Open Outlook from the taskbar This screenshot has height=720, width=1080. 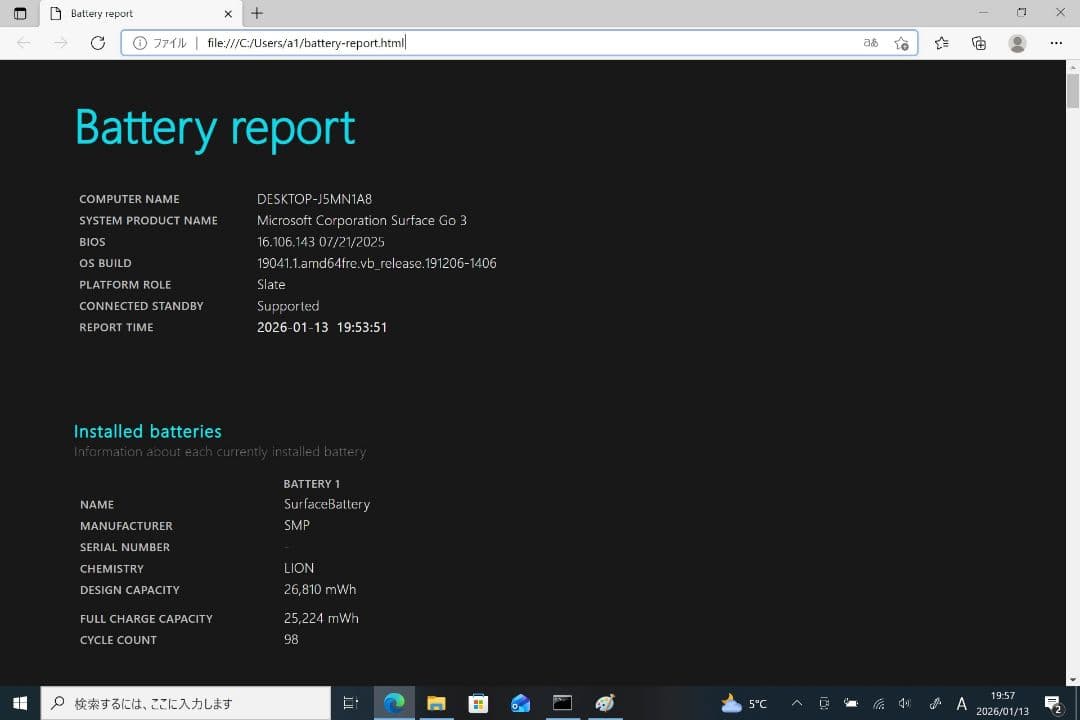click(520, 703)
